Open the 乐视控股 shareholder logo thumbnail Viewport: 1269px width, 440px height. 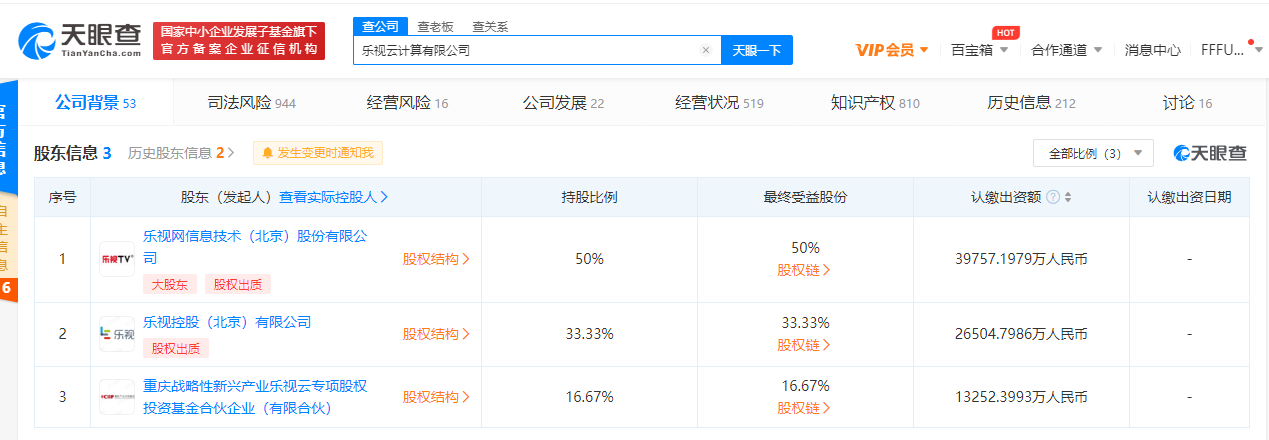[x=117, y=334]
